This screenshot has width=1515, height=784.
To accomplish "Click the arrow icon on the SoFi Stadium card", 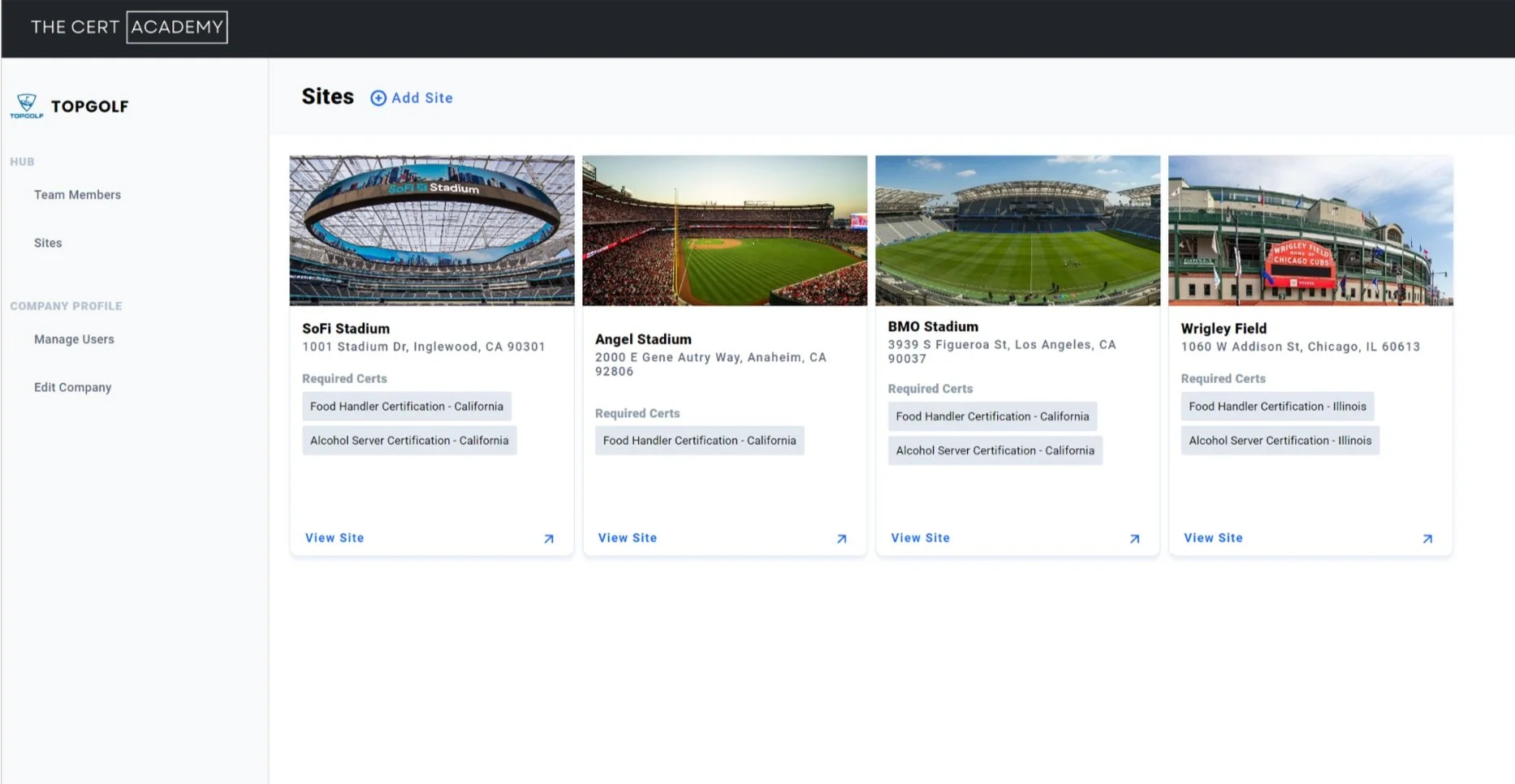I will point(549,539).
